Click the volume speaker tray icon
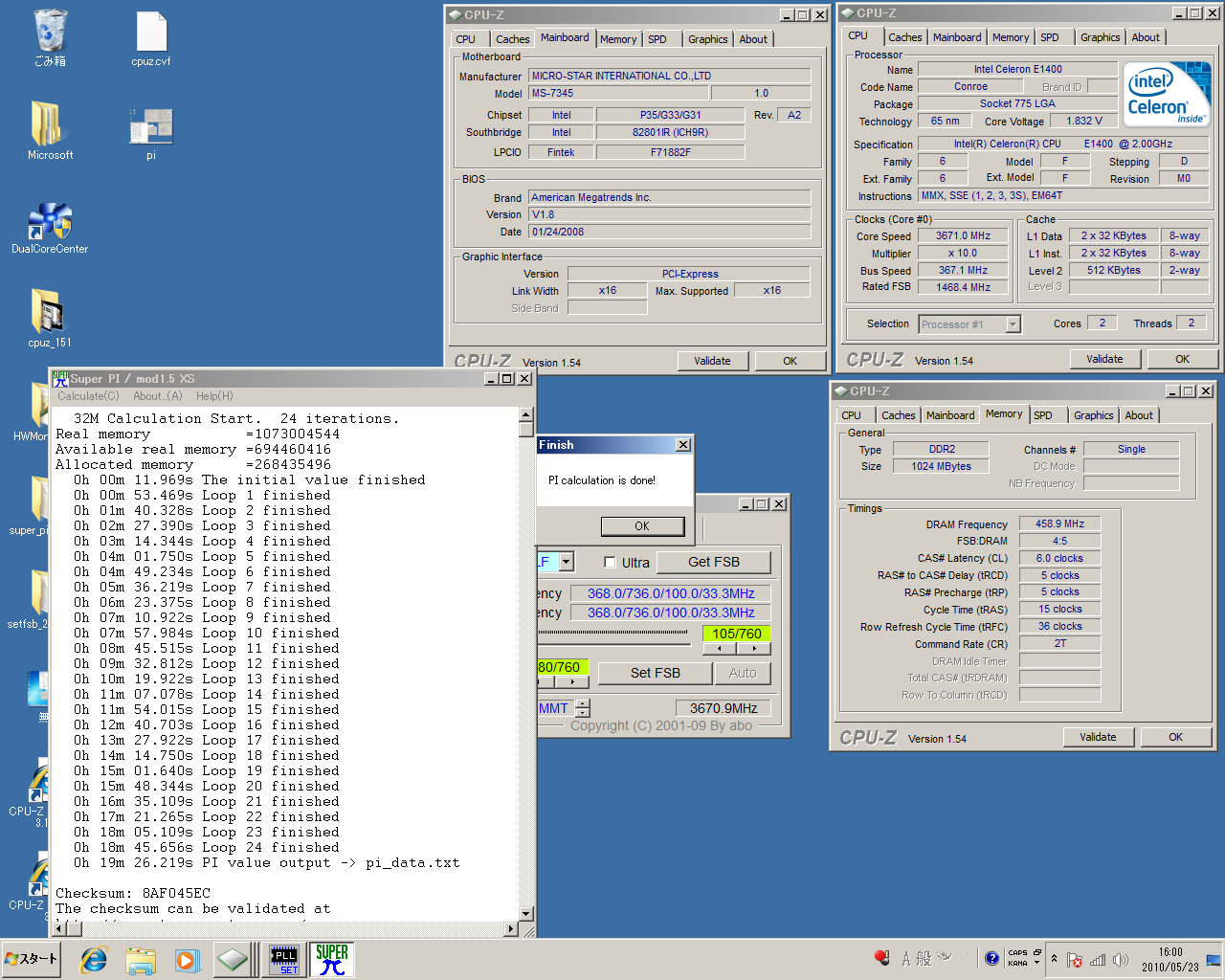Screen dimensions: 1225x980 pos(1121,960)
